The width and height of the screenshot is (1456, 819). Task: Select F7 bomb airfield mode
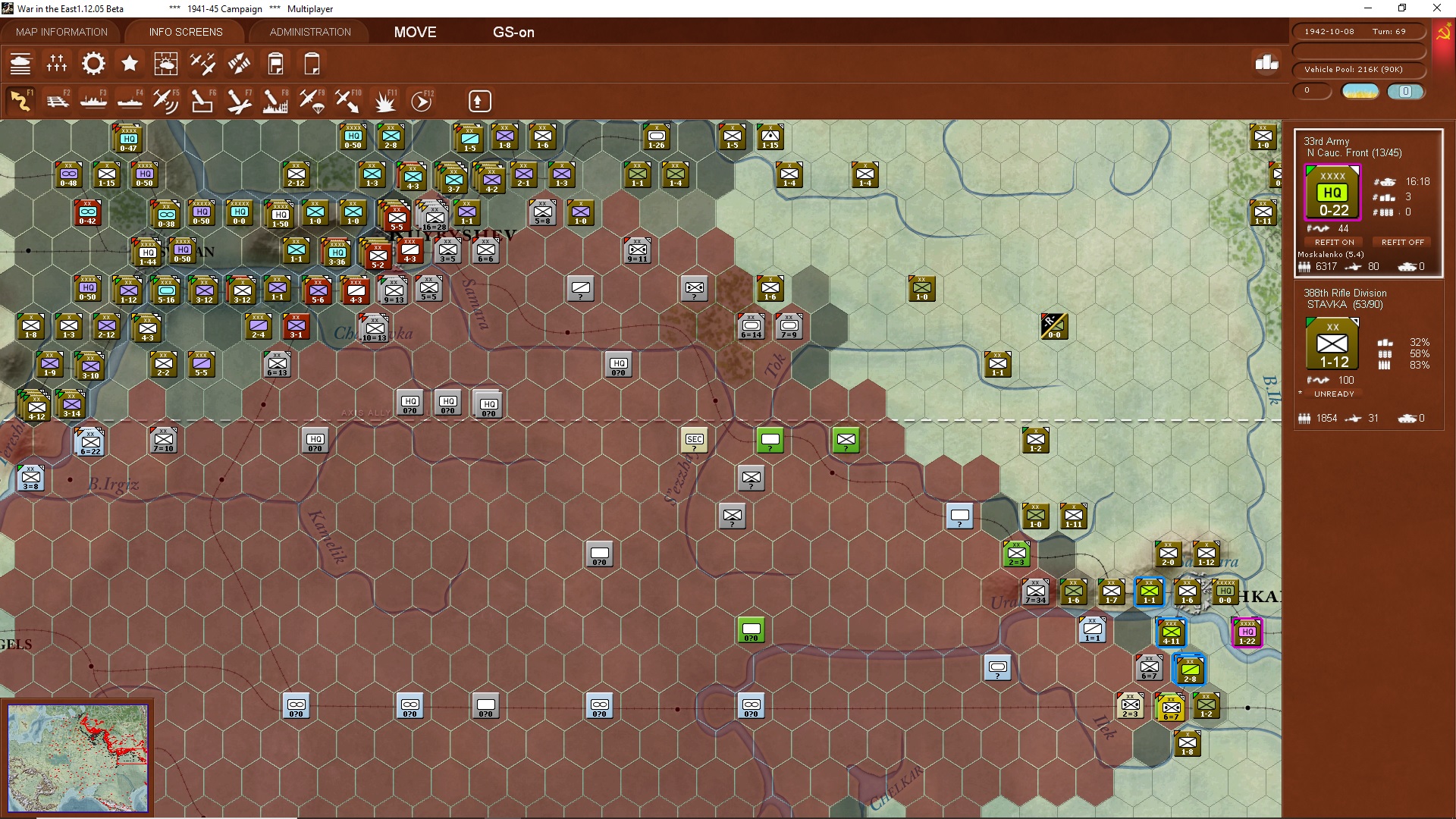tap(239, 101)
